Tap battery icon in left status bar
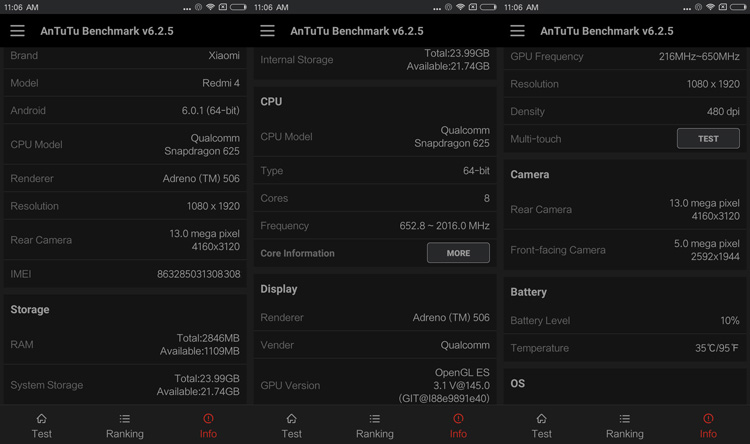The width and height of the screenshot is (750, 444). (x=238, y=7)
